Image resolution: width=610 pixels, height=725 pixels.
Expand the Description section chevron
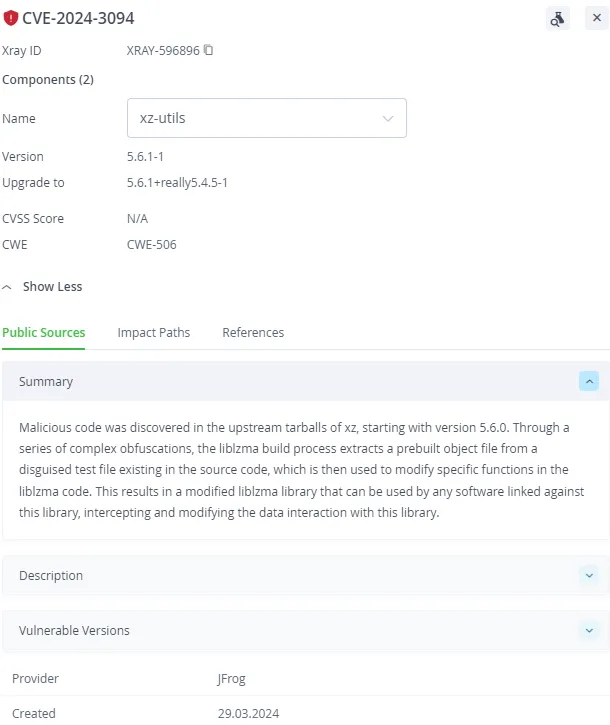tap(589, 576)
